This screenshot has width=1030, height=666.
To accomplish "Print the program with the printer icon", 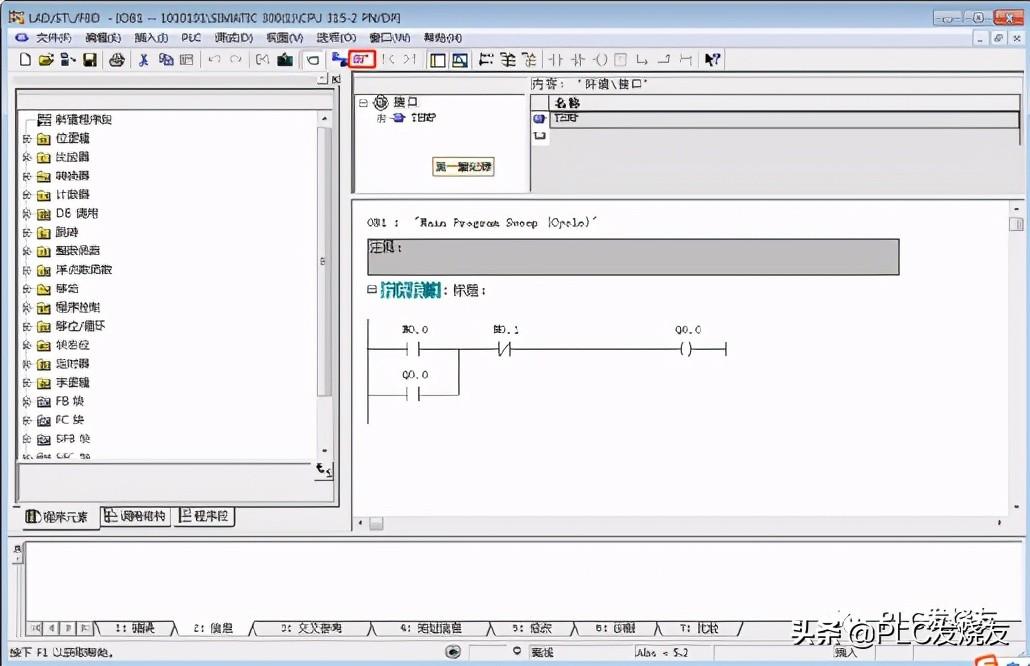I will 117,60.
